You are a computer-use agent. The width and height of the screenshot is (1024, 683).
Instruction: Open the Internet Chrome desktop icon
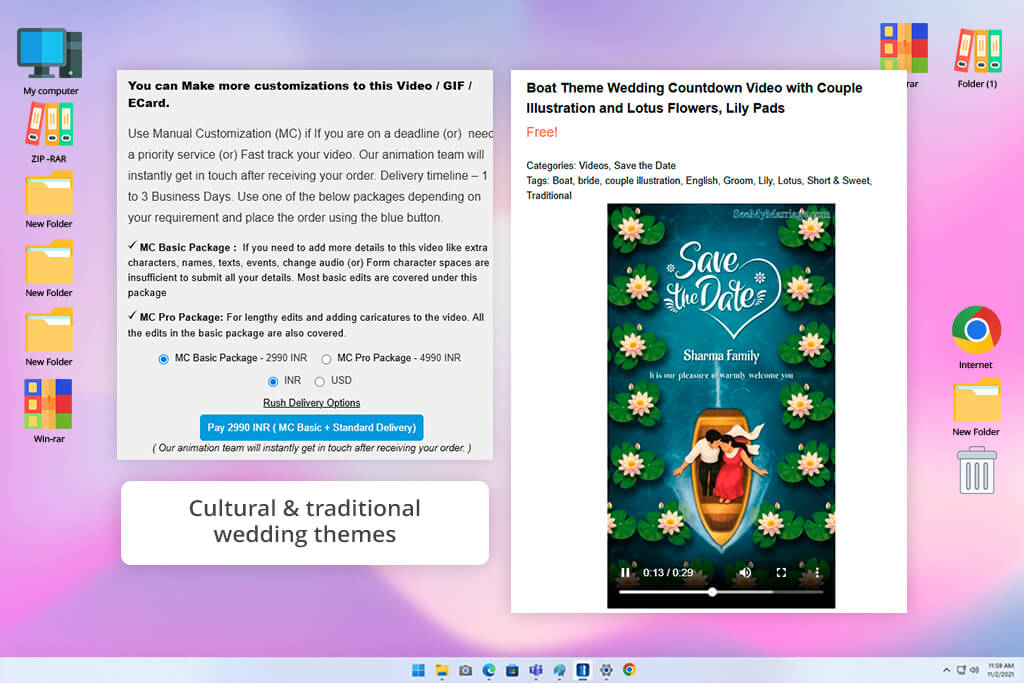[976, 338]
